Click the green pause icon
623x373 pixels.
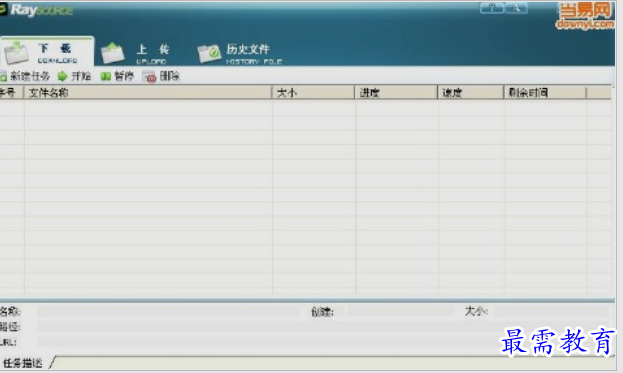point(105,76)
